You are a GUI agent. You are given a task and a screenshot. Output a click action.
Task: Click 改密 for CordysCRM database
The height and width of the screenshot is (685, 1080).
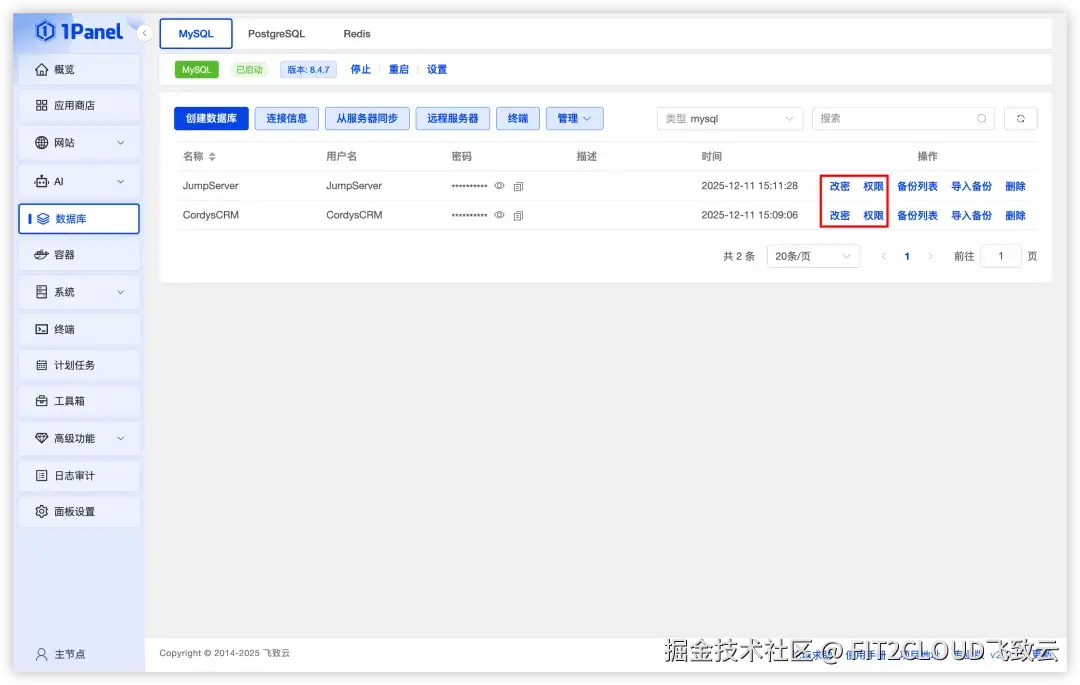(x=839, y=215)
